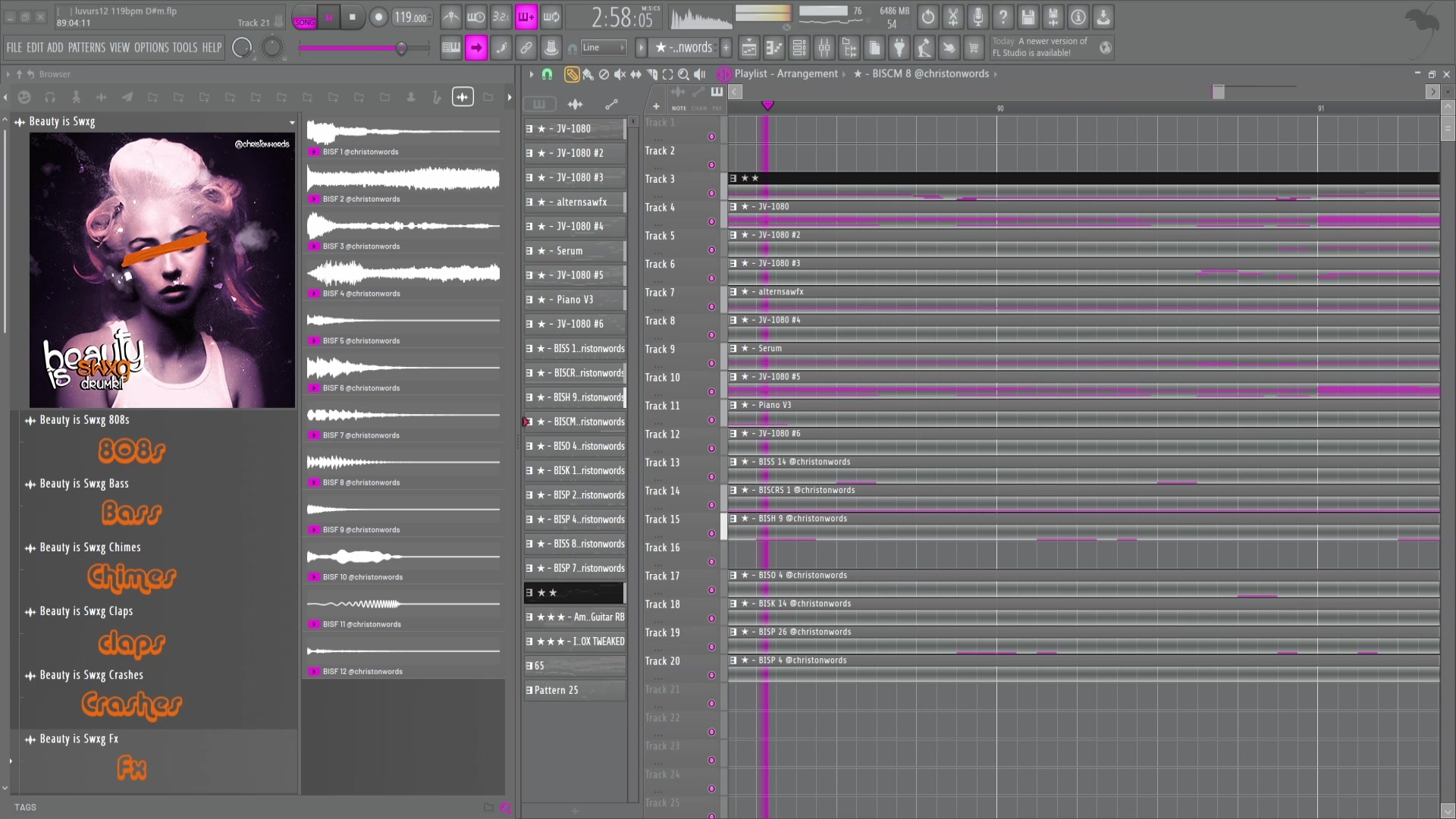Screen dimensions: 1456x819
Task: Open the tempo tapper icon
Action: point(924,48)
